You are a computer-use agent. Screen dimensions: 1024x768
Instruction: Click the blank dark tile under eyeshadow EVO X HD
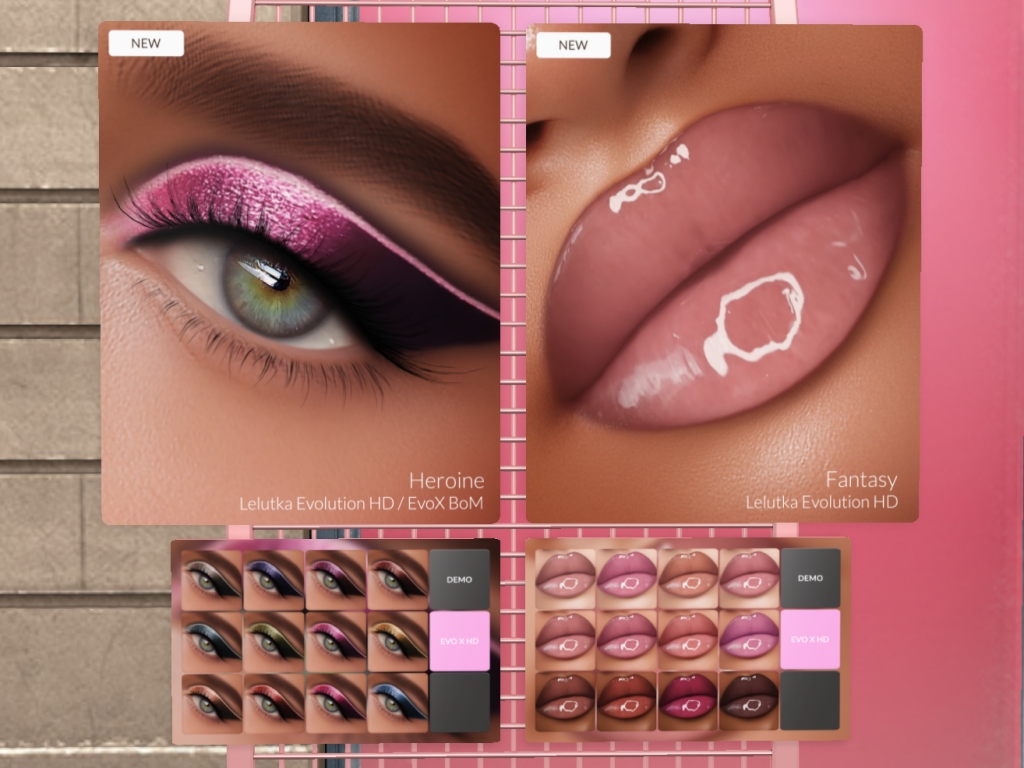[x=459, y=702]
